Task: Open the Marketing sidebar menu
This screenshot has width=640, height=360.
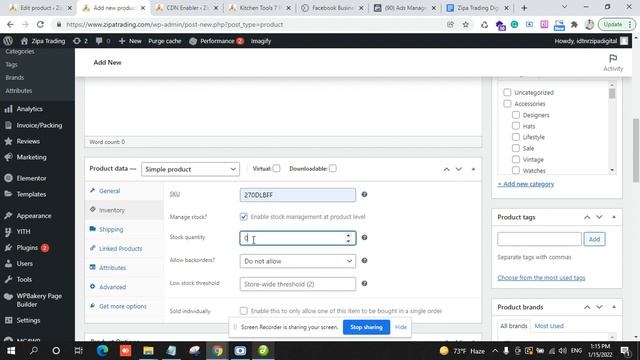Action: pyautogui.click(x=31, y=157)
